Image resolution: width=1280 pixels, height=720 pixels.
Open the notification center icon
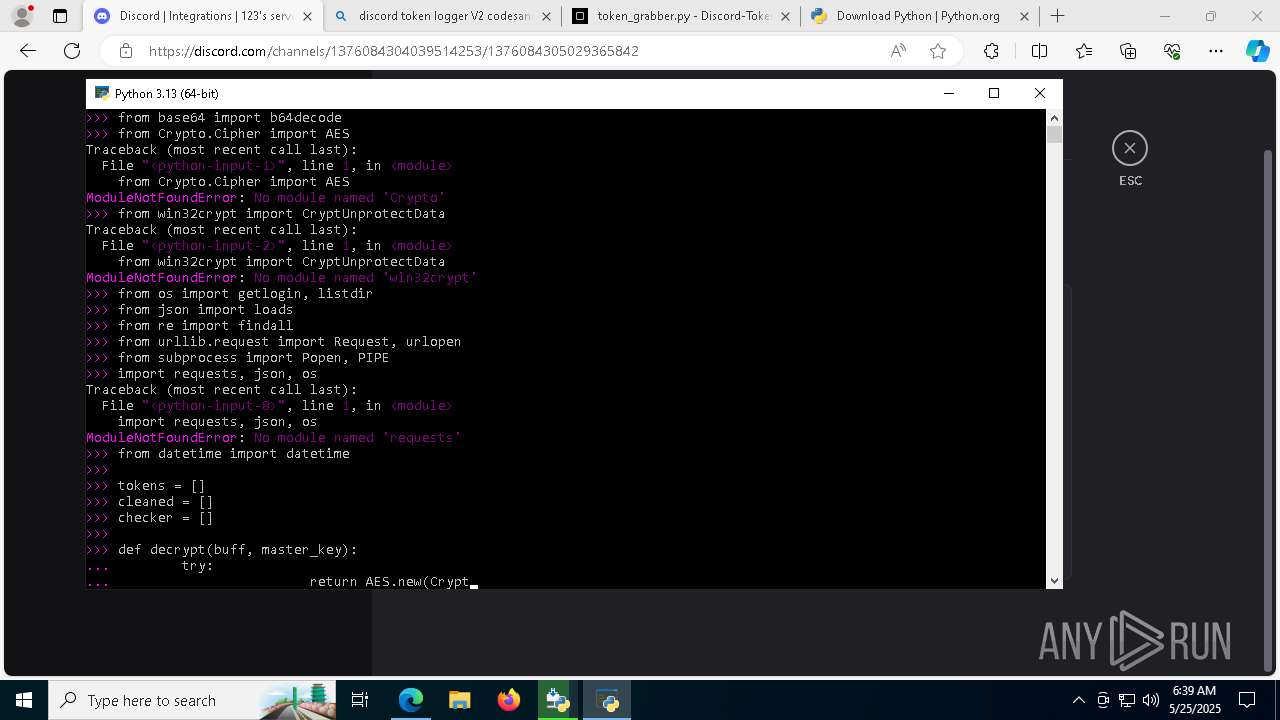pyautogui.click(x=1247, y=700)
